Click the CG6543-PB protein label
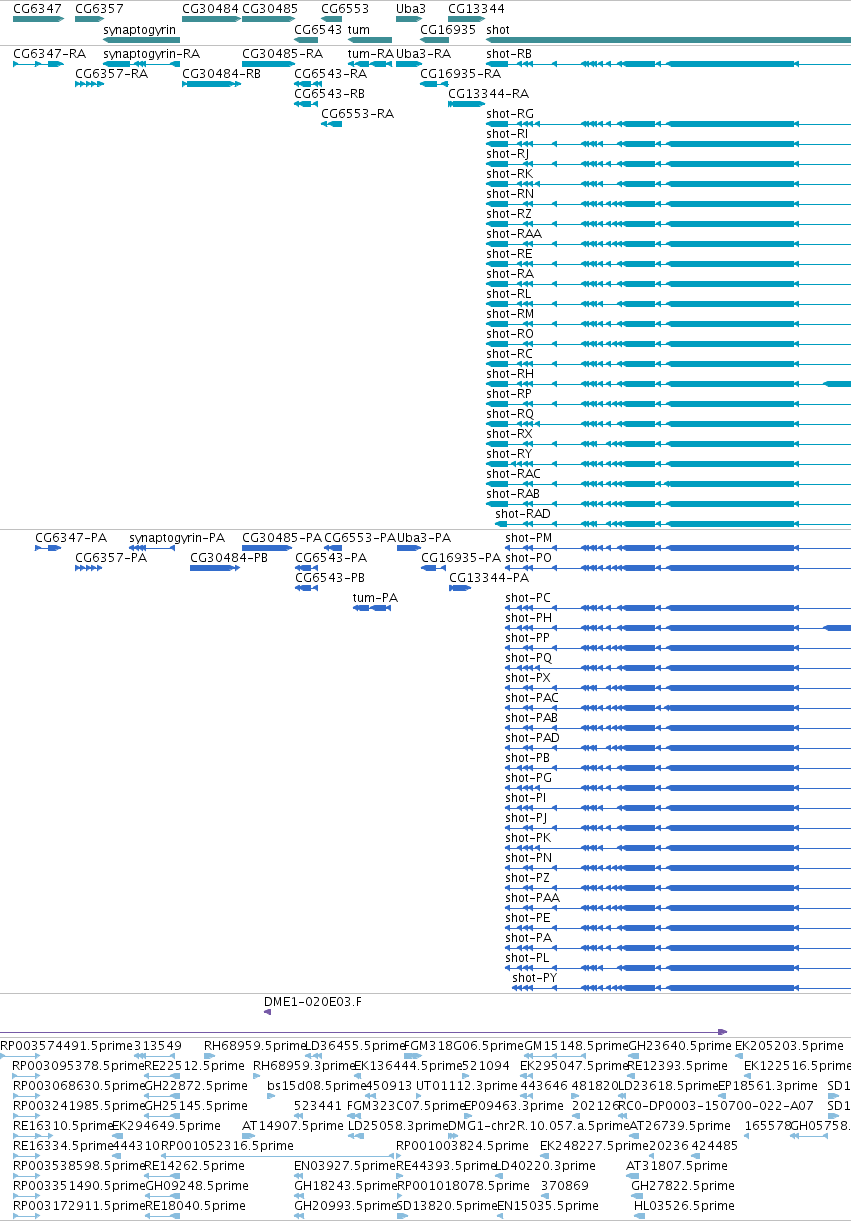This screenshot has width=851, height=1221. click(330, 578)
